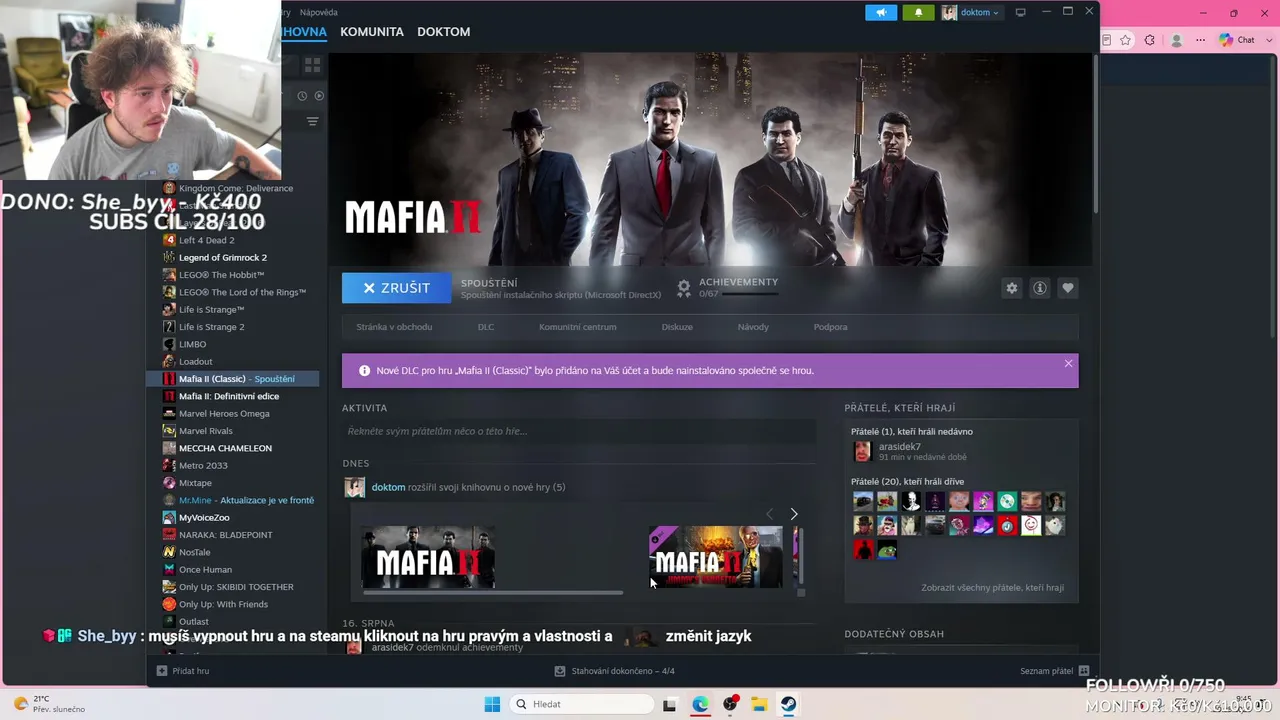Show next item in activity carousel
Screen dimensions: 1280x720
click(794, 514)
